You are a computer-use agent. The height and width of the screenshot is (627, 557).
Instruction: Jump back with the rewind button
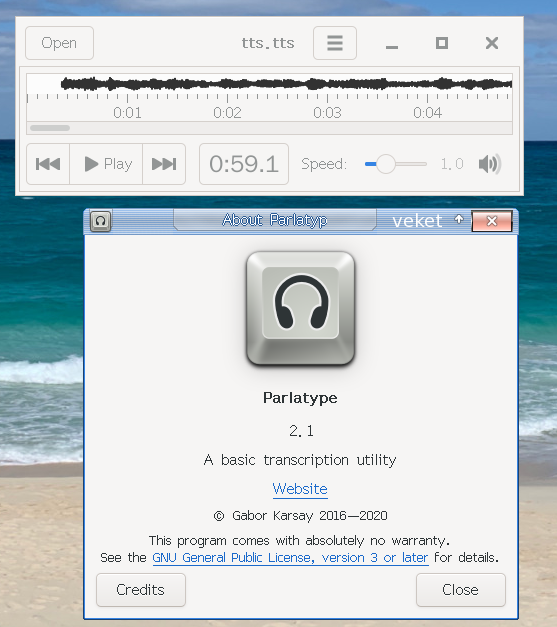tap(48, 164)
